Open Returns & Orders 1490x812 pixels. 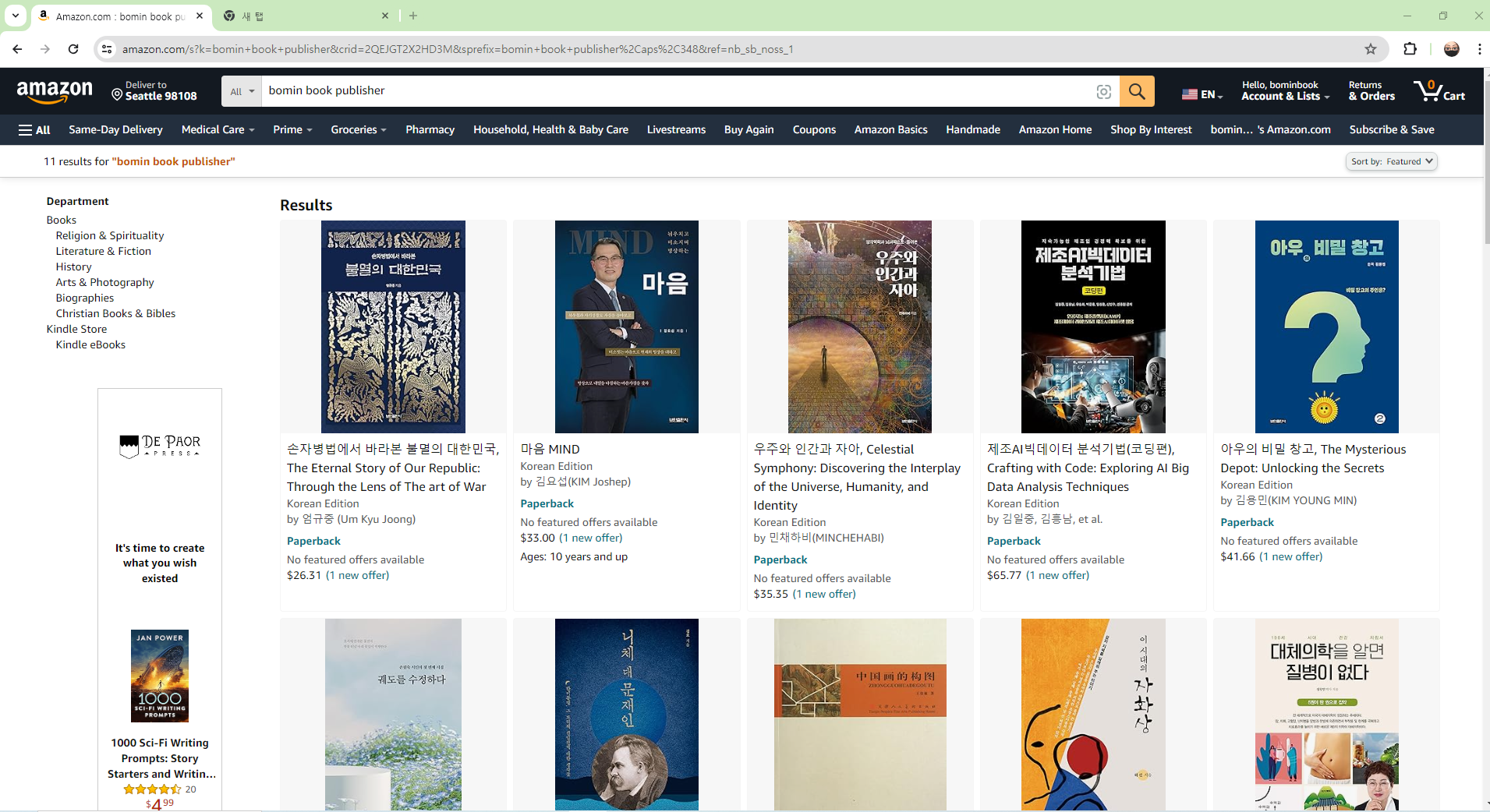point(1371,91)
